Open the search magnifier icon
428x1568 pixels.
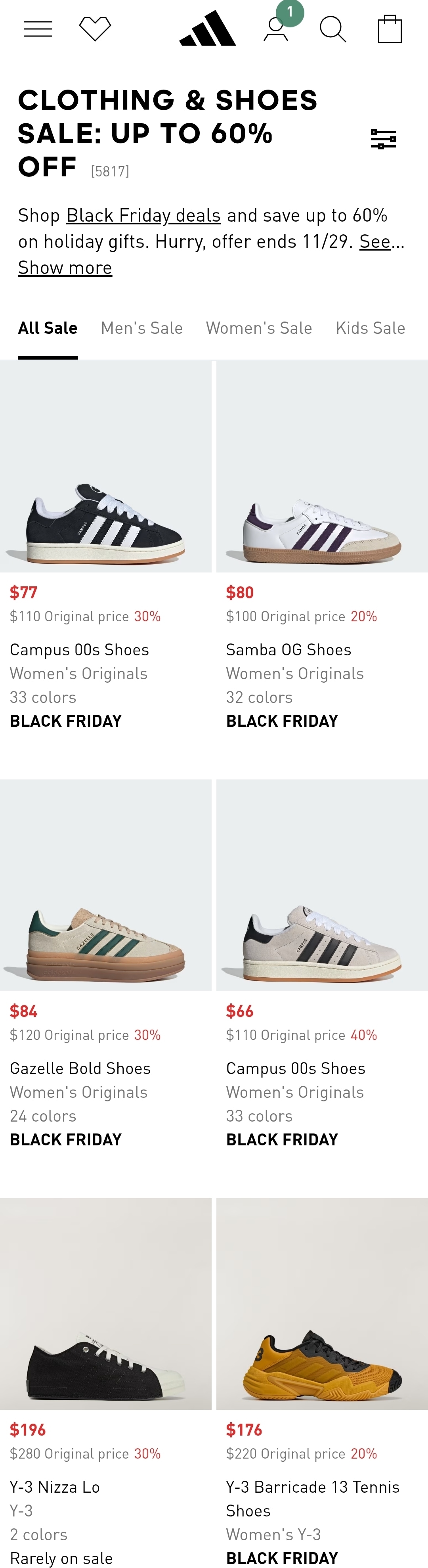pos(332,29)
